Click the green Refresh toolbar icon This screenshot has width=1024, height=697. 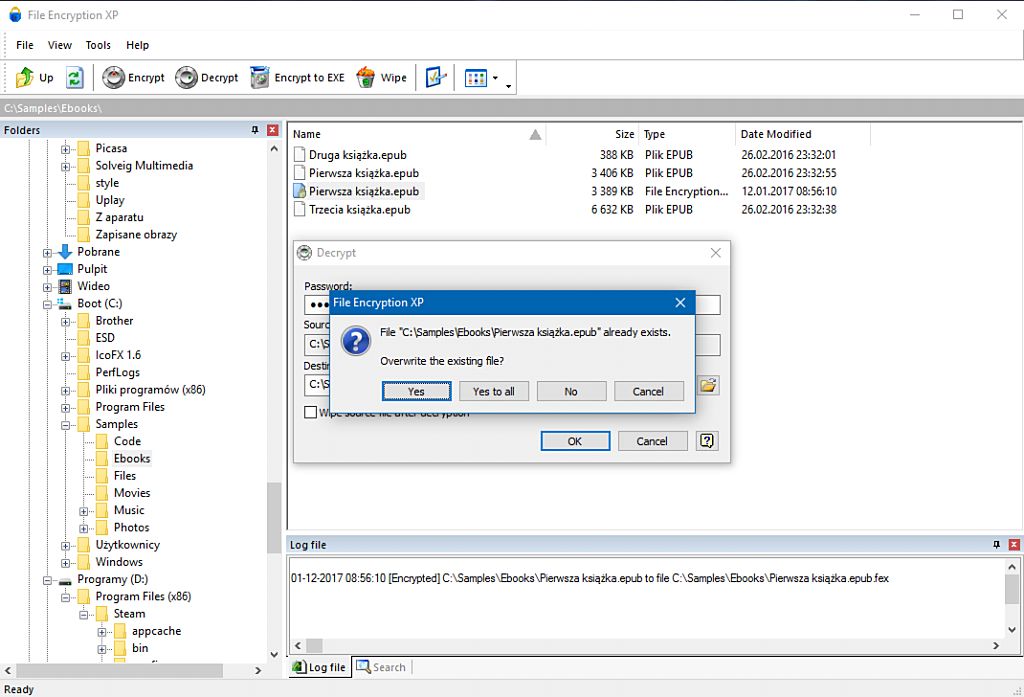74,78
